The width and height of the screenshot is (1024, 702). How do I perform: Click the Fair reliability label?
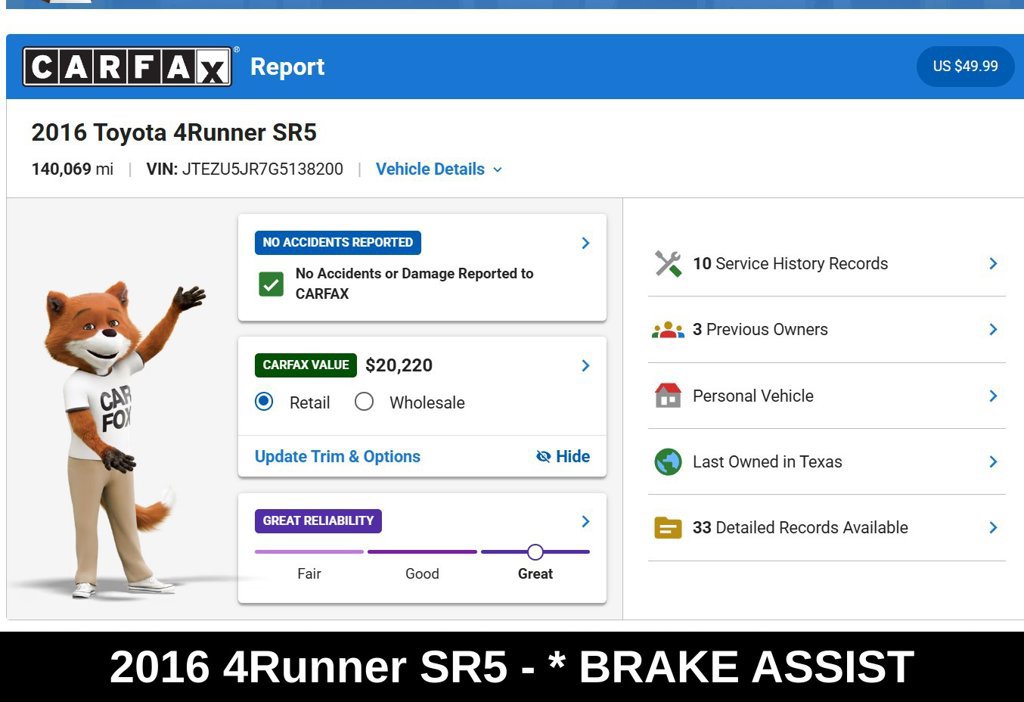309,574
